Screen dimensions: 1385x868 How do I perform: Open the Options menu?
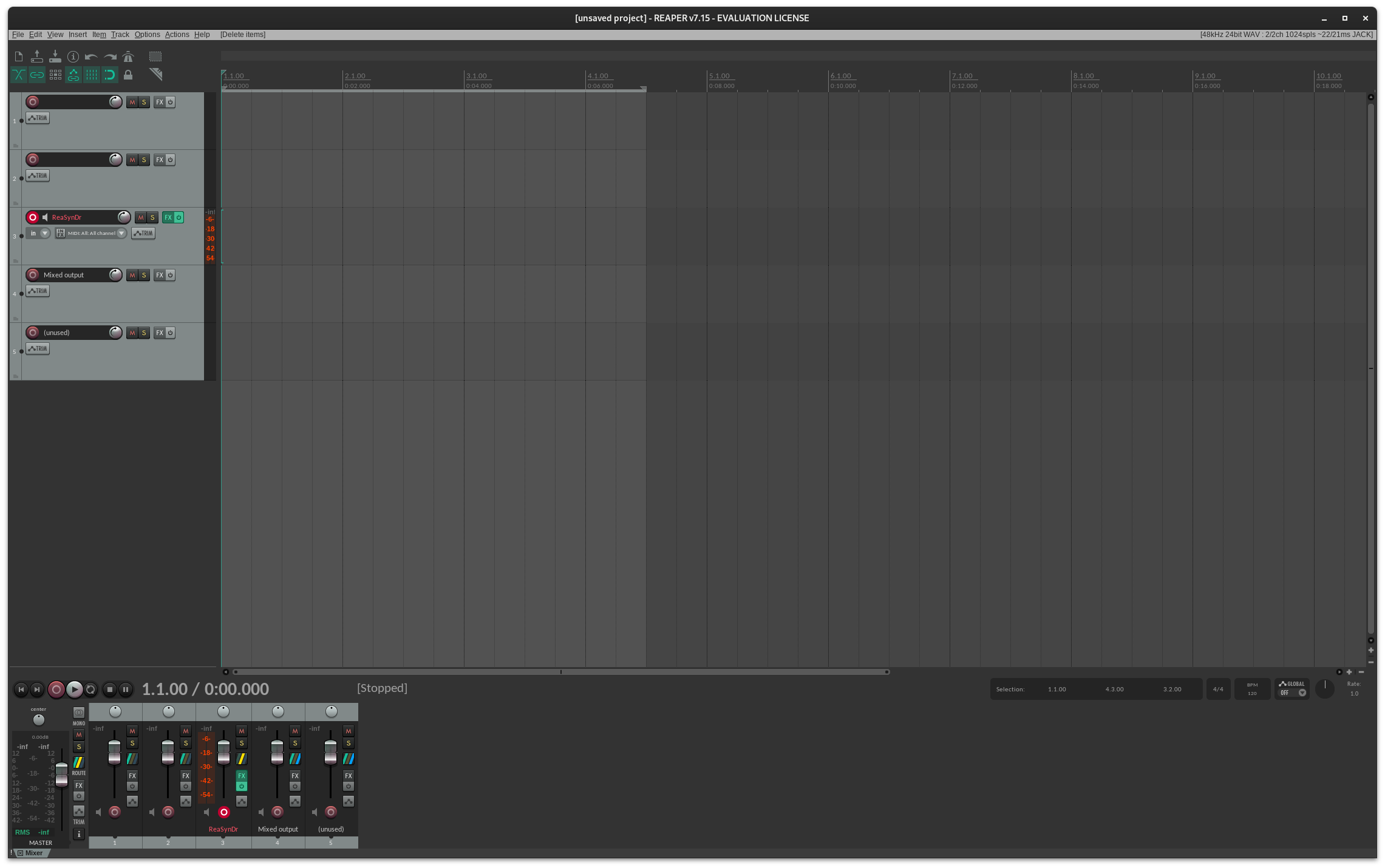[148, 35]
